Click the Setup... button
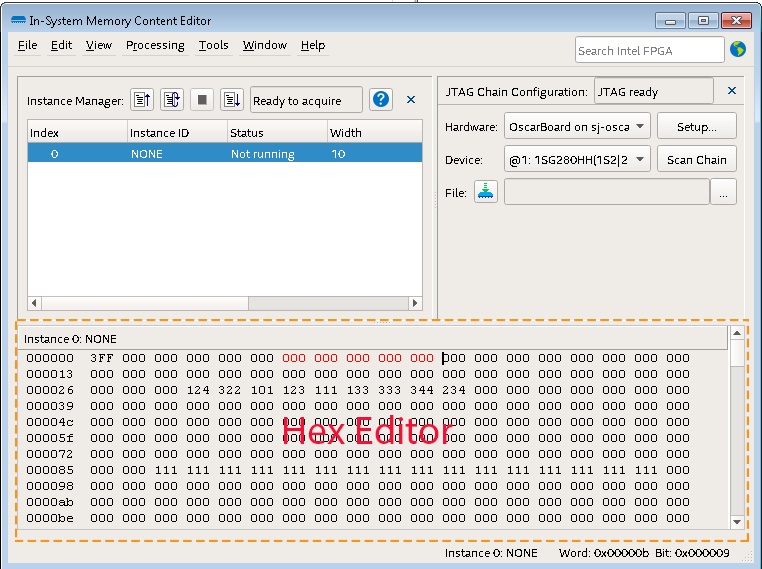Screen dimensions: 762x569 [x=696, y=127]
